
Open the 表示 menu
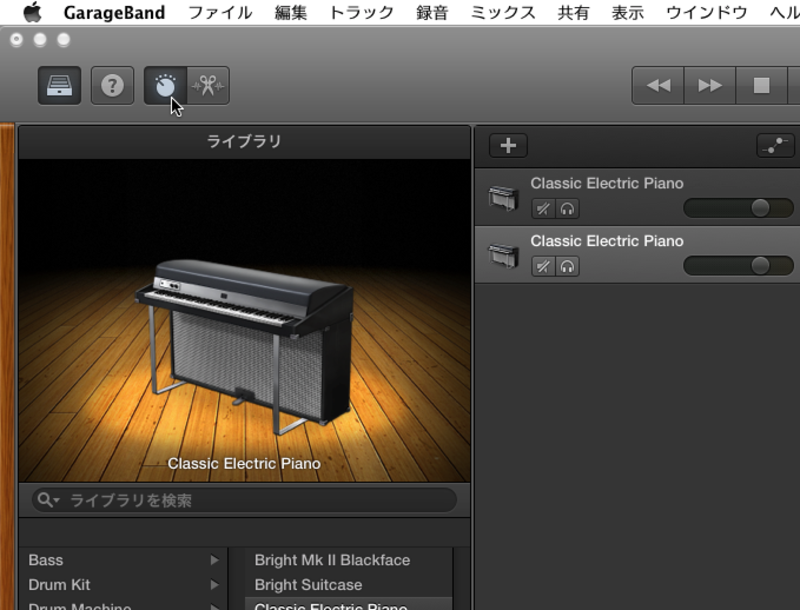coord(628,12)
